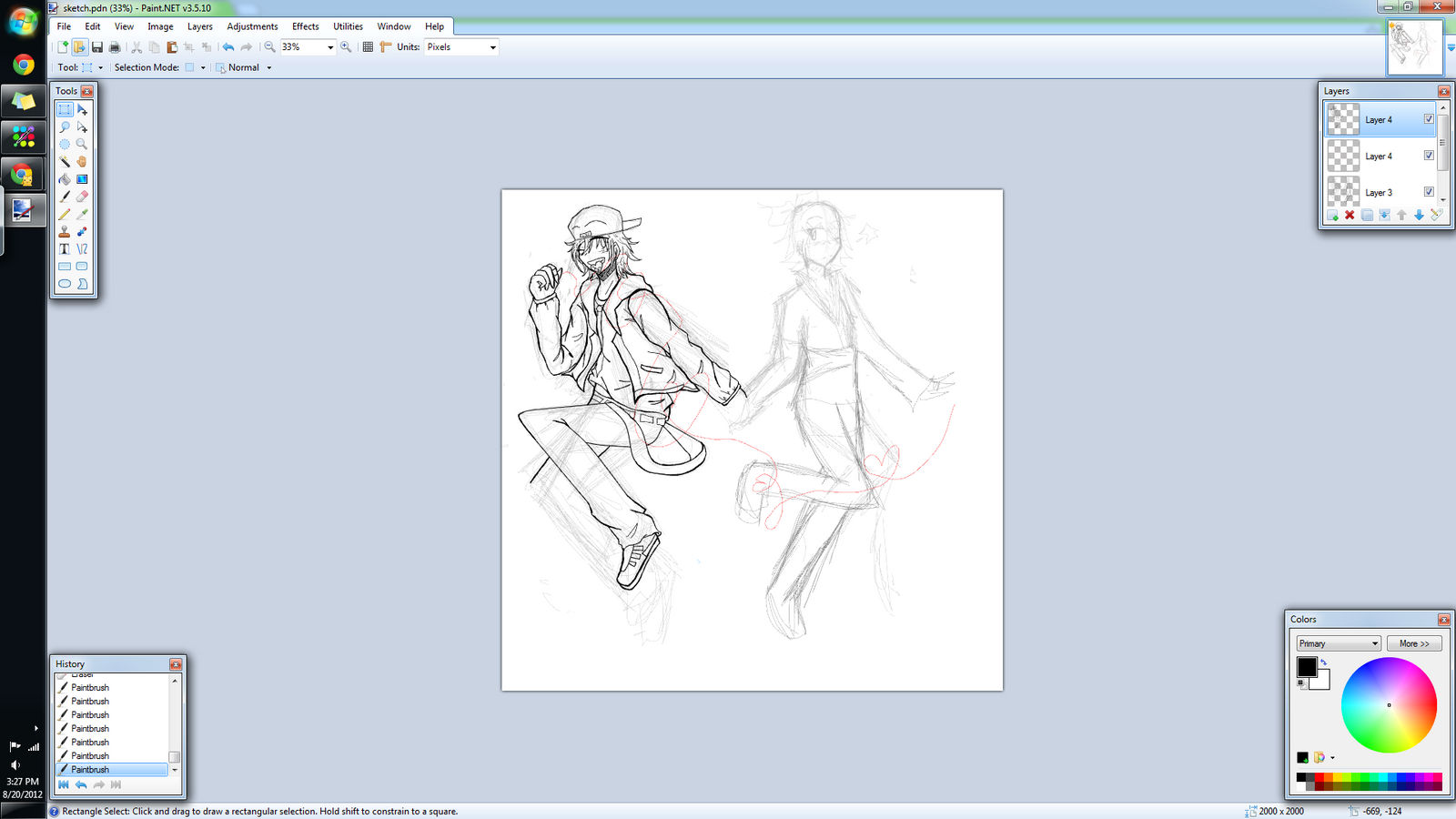Select the Eraser tool
1456x819 pixels.
tap(82, 197)
